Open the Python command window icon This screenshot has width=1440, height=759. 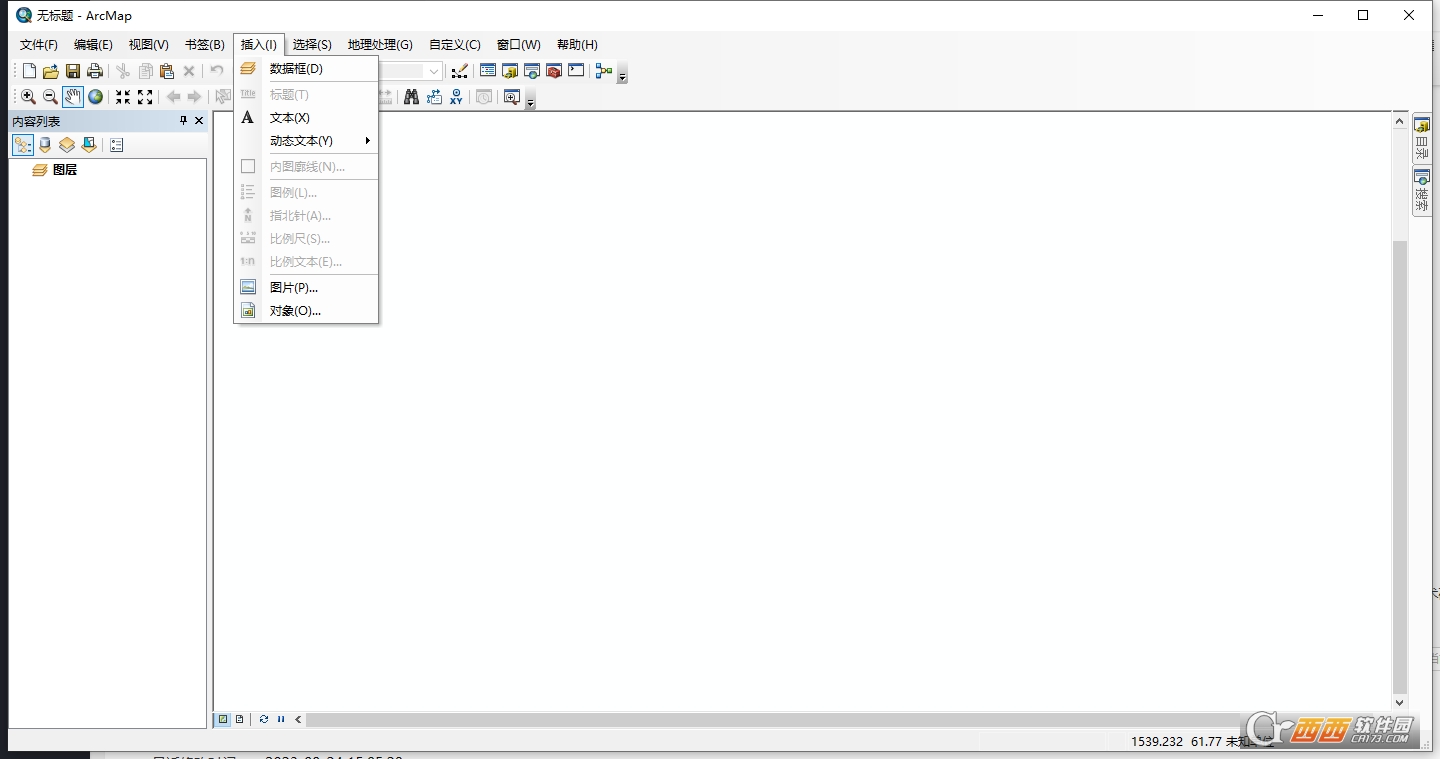click(x=576, y=71)
